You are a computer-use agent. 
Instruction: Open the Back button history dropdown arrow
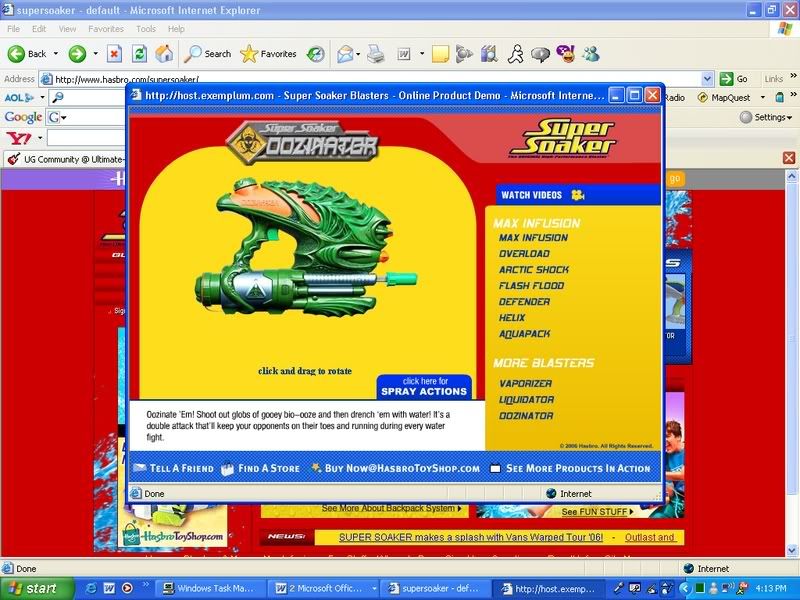tap(56, 54)
